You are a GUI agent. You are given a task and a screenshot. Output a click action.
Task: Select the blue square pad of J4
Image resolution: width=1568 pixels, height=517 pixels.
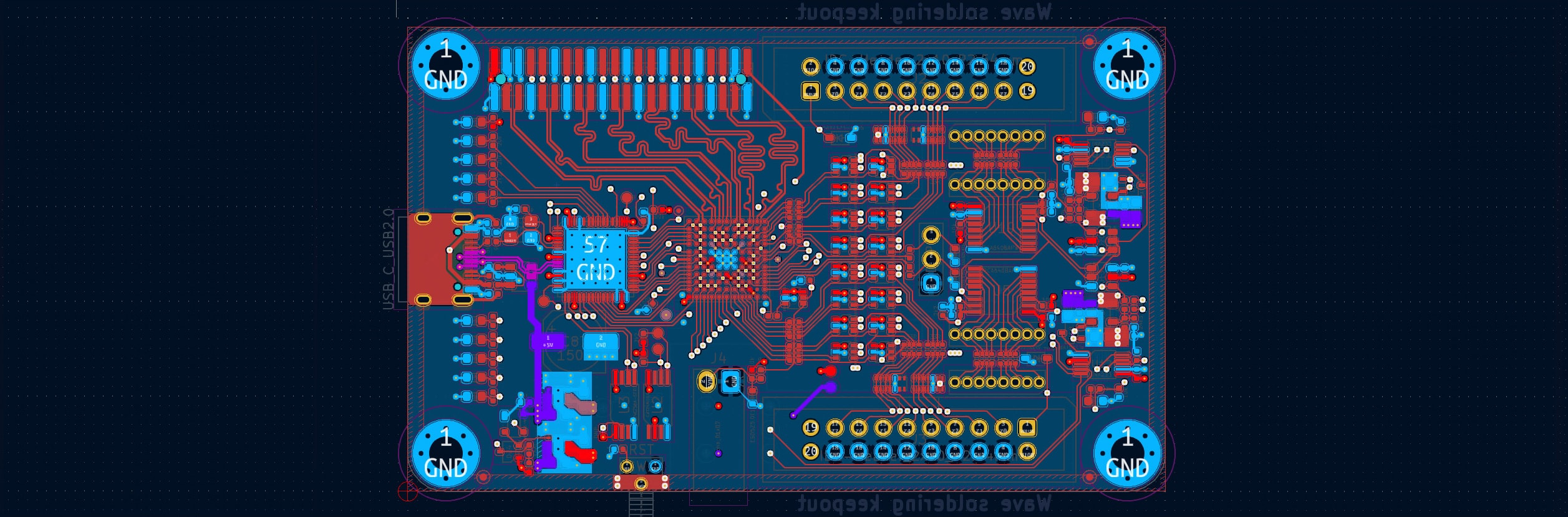click(730, 381)
